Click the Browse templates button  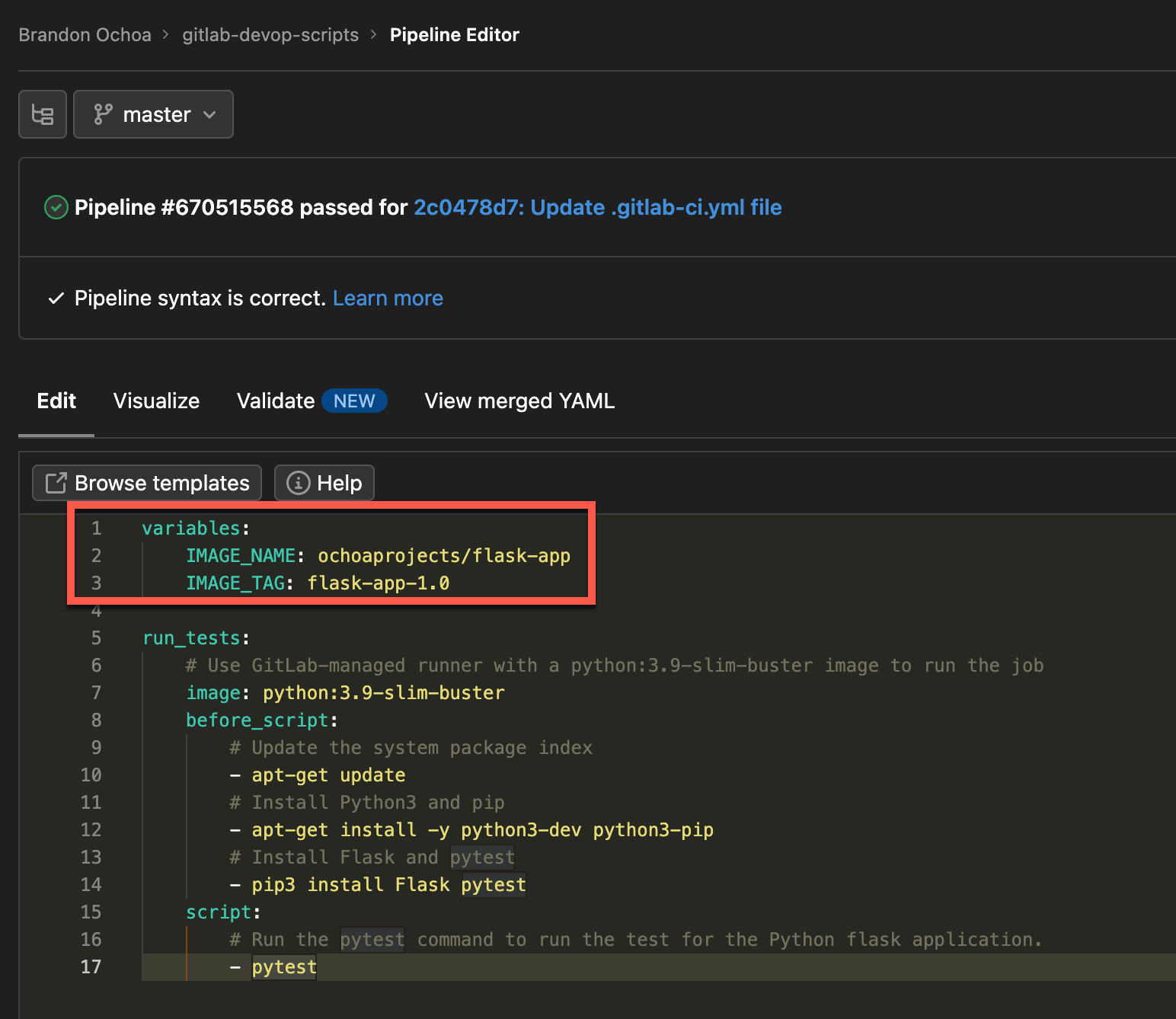pyautogui.click(x=146, y=482)
